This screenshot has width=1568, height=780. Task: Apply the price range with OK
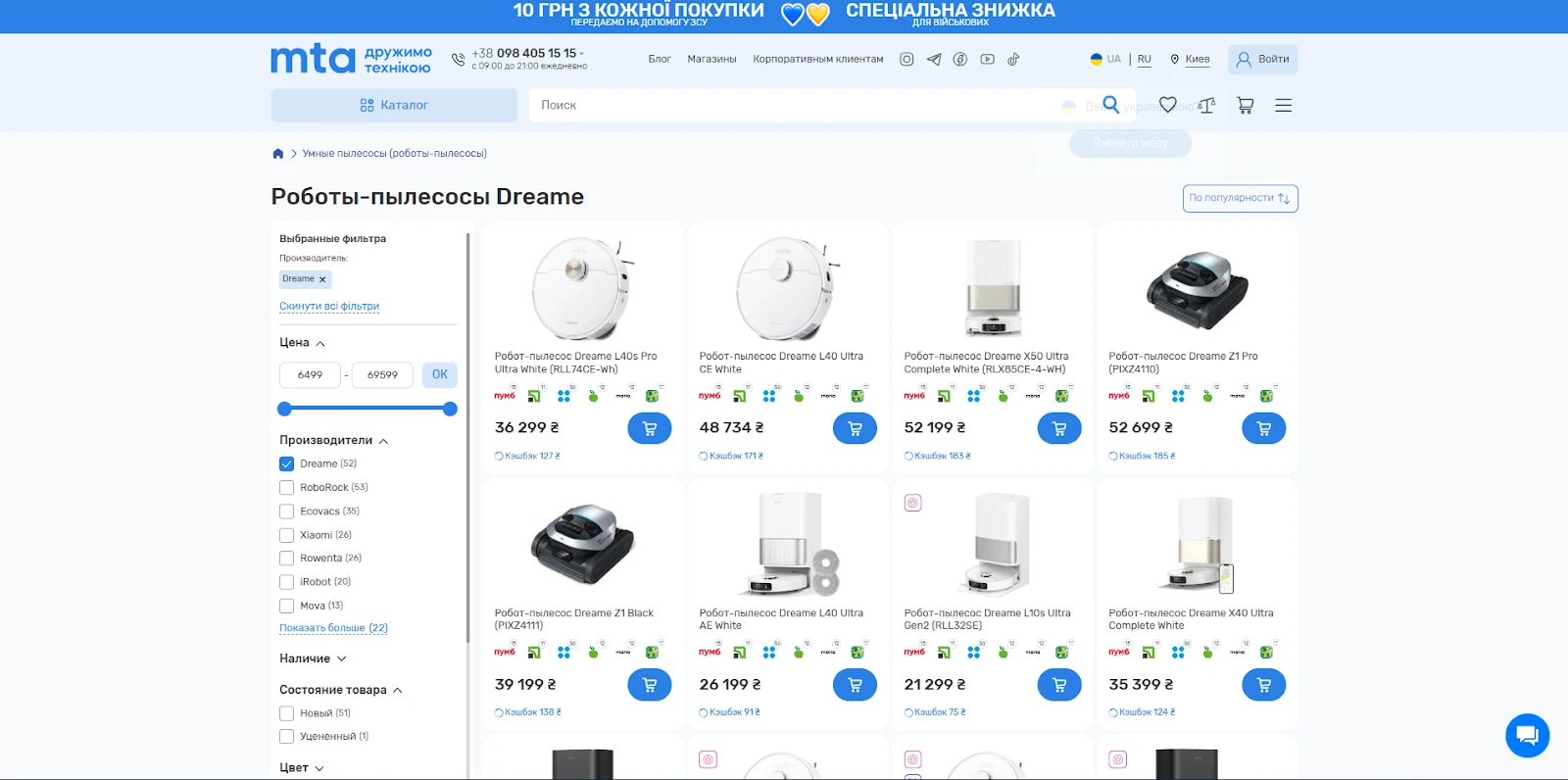coord(440,374)
